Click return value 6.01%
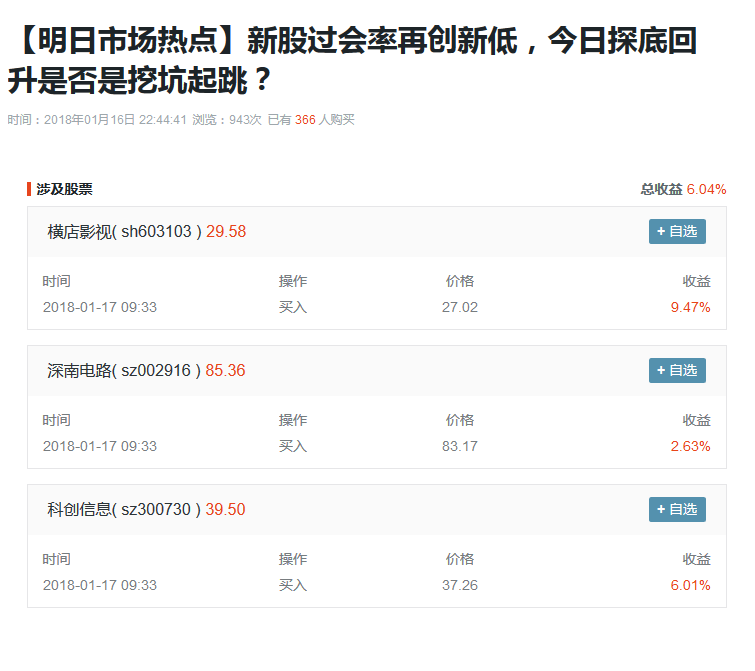The height and width of the screenshot is (671, 755). point(690,585)
